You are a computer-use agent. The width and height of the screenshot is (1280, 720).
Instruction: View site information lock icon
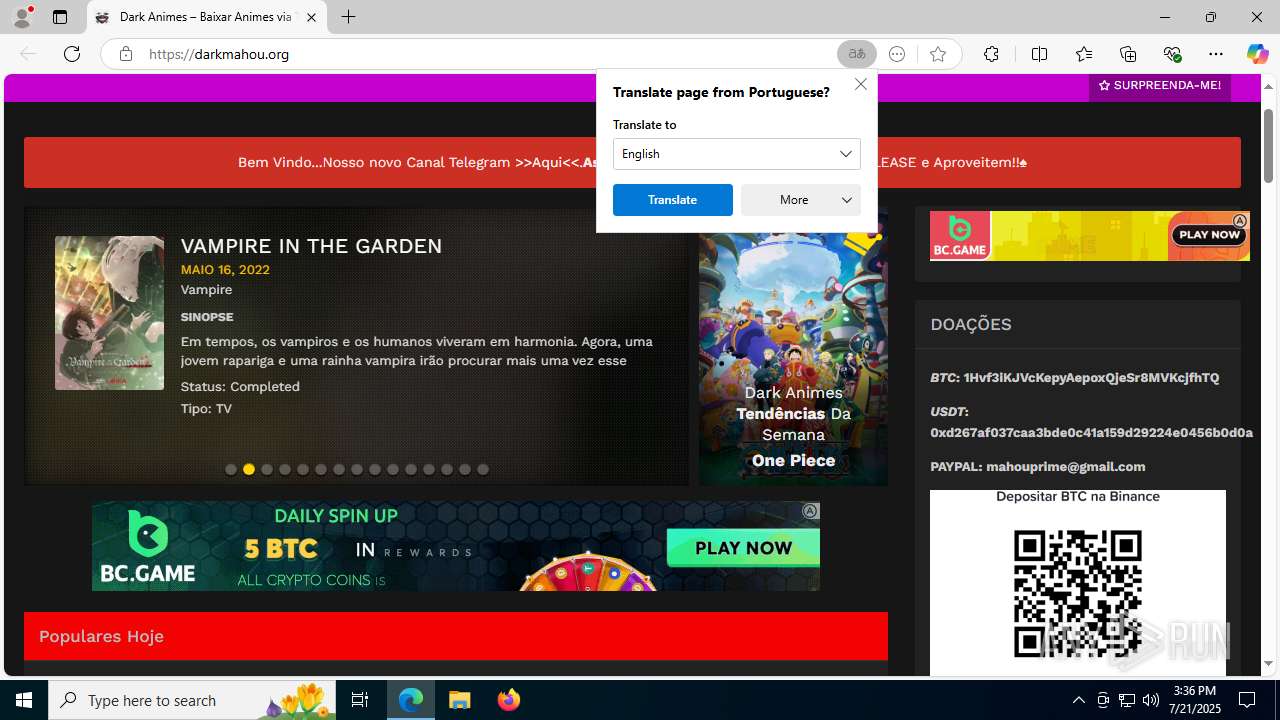pos(125,54)
